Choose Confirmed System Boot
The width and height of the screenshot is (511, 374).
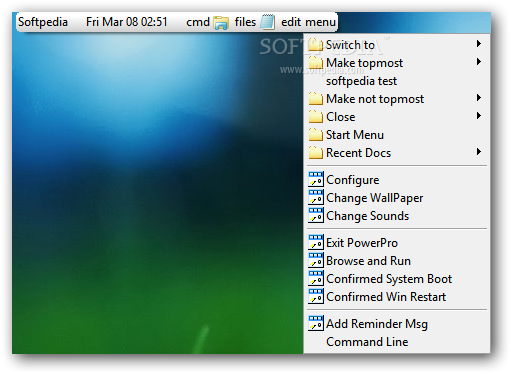pyautogui.click(x=397, y=279)
